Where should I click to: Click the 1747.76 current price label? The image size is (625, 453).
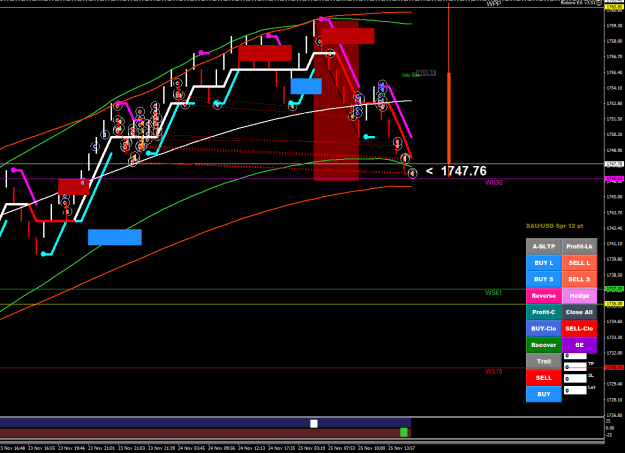464,171
